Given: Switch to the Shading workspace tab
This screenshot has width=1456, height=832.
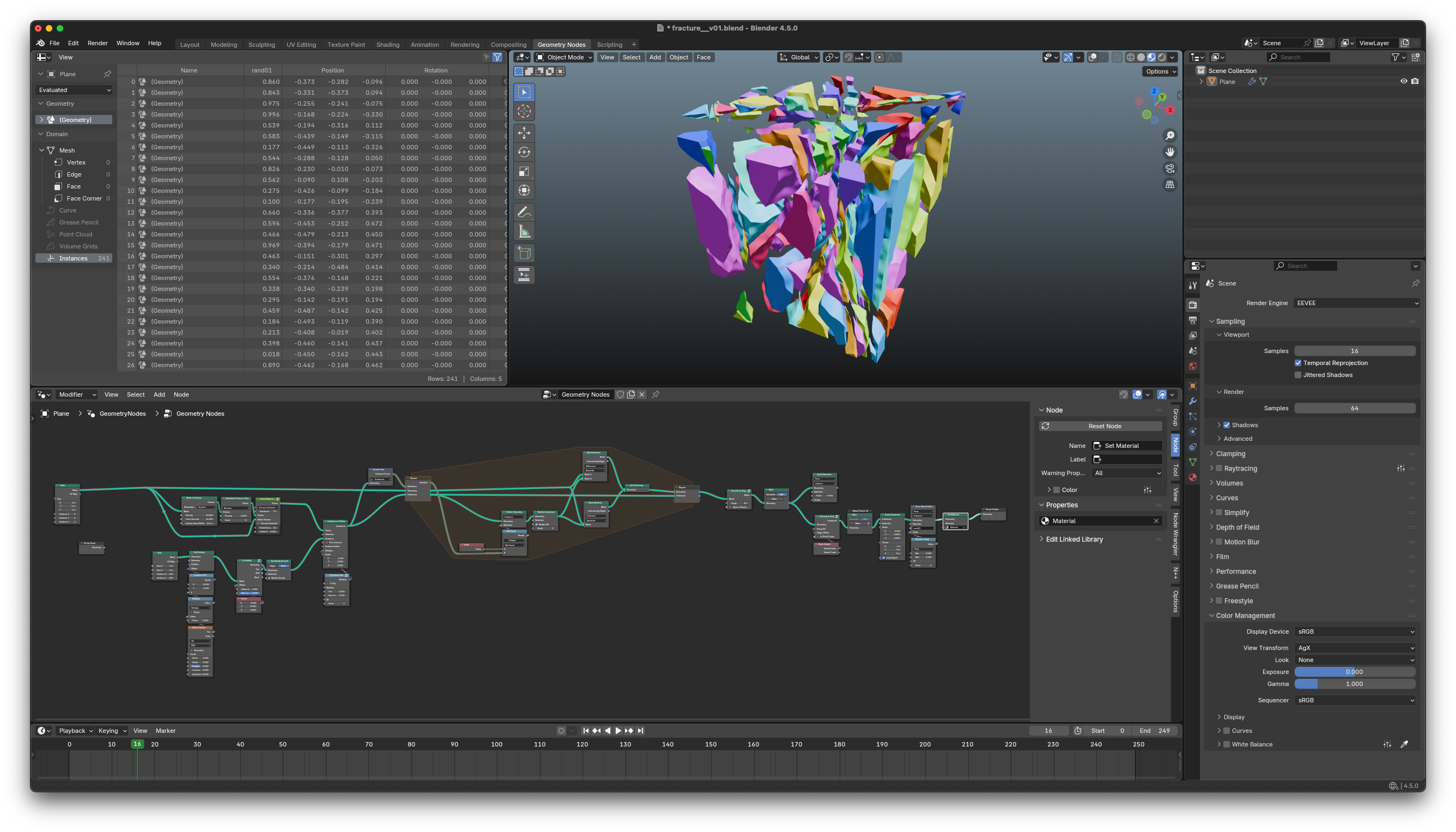Looking at the screenshot, I should point(387,45).
